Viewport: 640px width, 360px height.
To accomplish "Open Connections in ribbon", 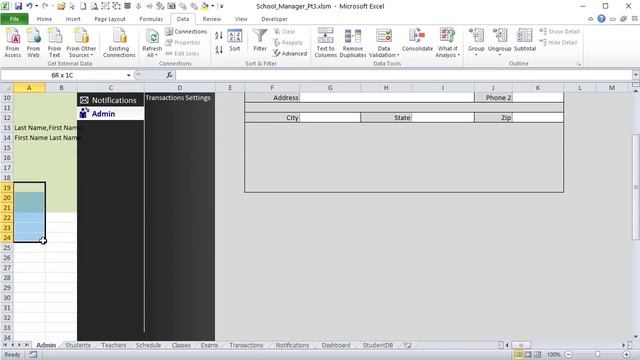I will coord(186,31).
